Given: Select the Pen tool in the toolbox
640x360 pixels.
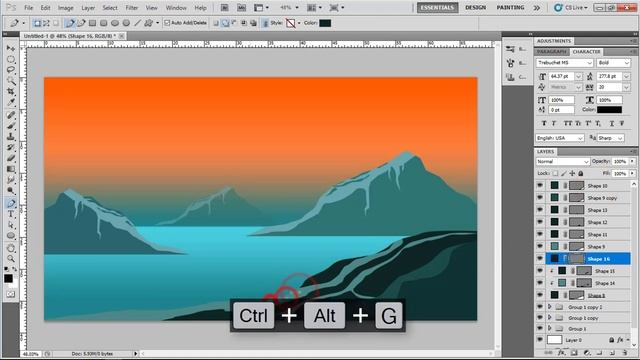Looking at the screenshot, I should click(x=11, y=203).
